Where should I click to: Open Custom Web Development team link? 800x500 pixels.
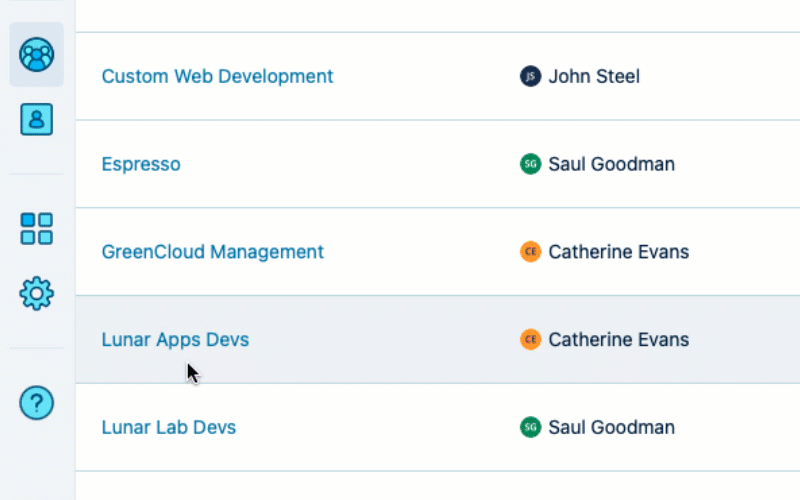click(x=217, y=76)
